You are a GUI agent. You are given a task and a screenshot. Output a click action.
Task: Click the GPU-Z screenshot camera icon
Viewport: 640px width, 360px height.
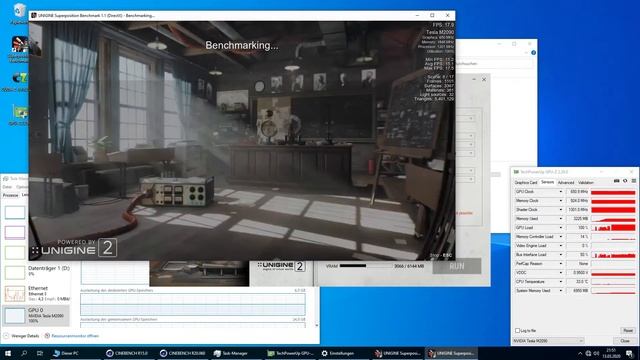click(616, 181)
